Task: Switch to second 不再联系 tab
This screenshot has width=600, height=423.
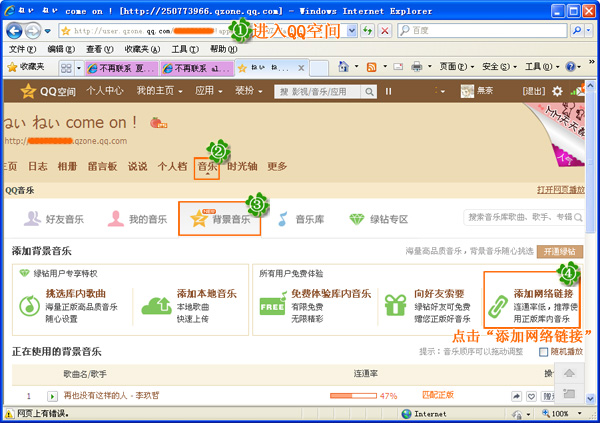Action: pyautogui.click(x=196, y=68)
